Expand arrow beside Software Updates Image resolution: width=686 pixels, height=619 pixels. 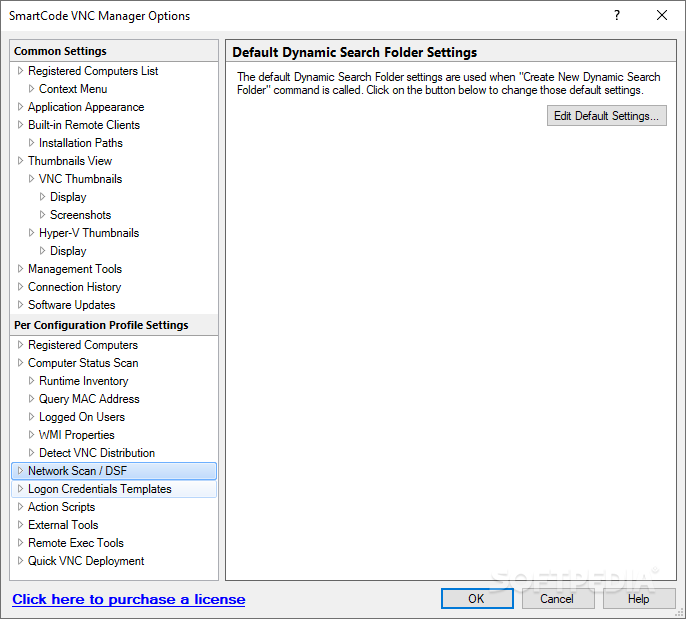[20, 304]
